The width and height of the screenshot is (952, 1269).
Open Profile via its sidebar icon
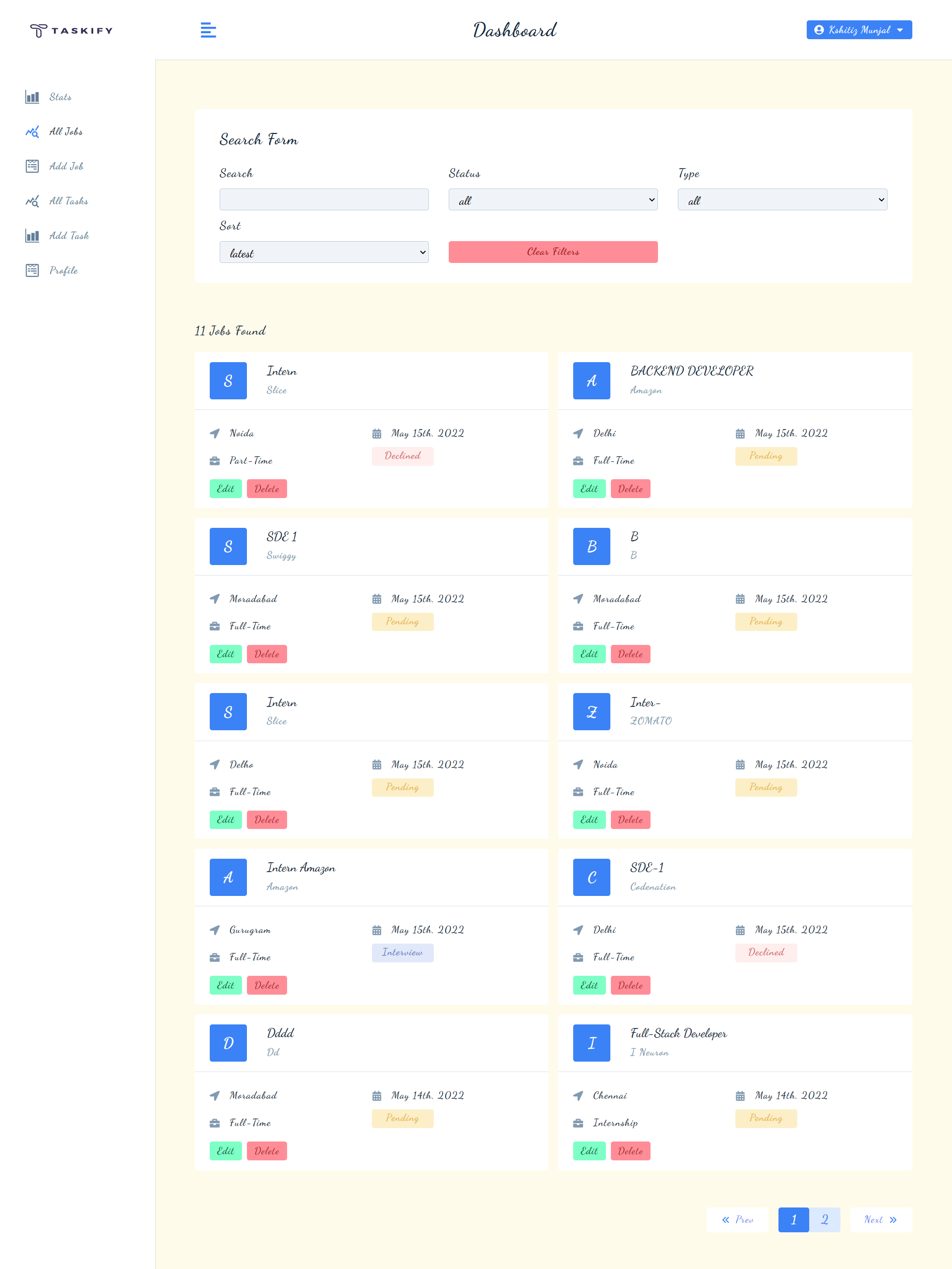[x=33, y=270]
